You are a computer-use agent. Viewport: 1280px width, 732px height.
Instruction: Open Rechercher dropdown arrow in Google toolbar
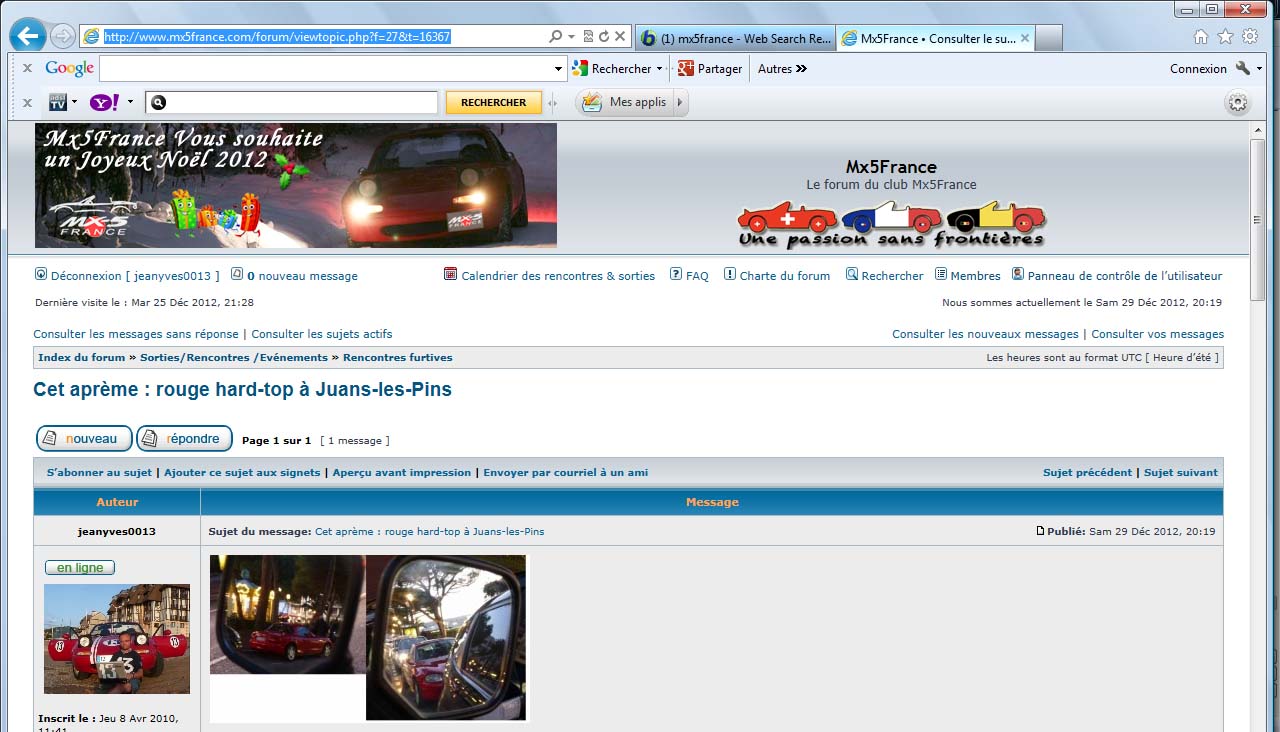tap(660, 69)
